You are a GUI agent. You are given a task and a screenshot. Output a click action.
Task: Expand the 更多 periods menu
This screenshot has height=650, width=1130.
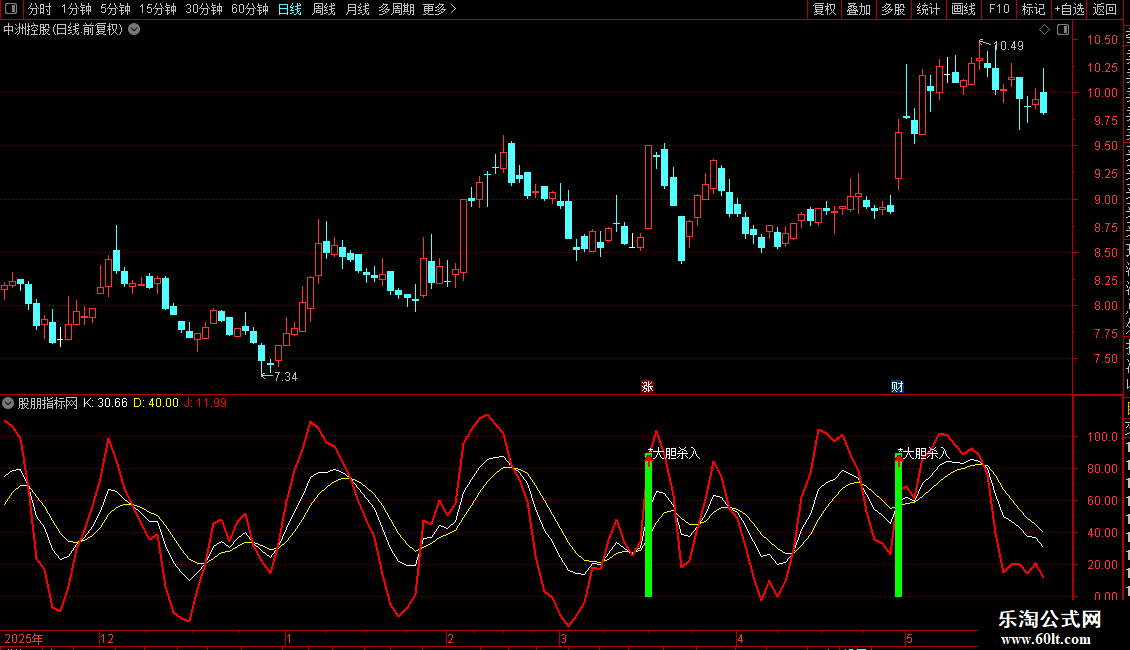(439, 9)
